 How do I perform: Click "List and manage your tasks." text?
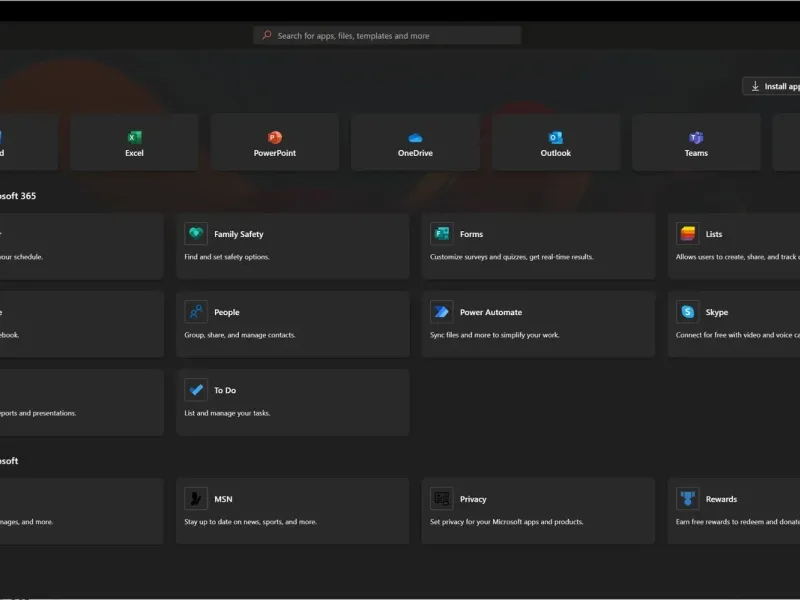tap(228, 413)
